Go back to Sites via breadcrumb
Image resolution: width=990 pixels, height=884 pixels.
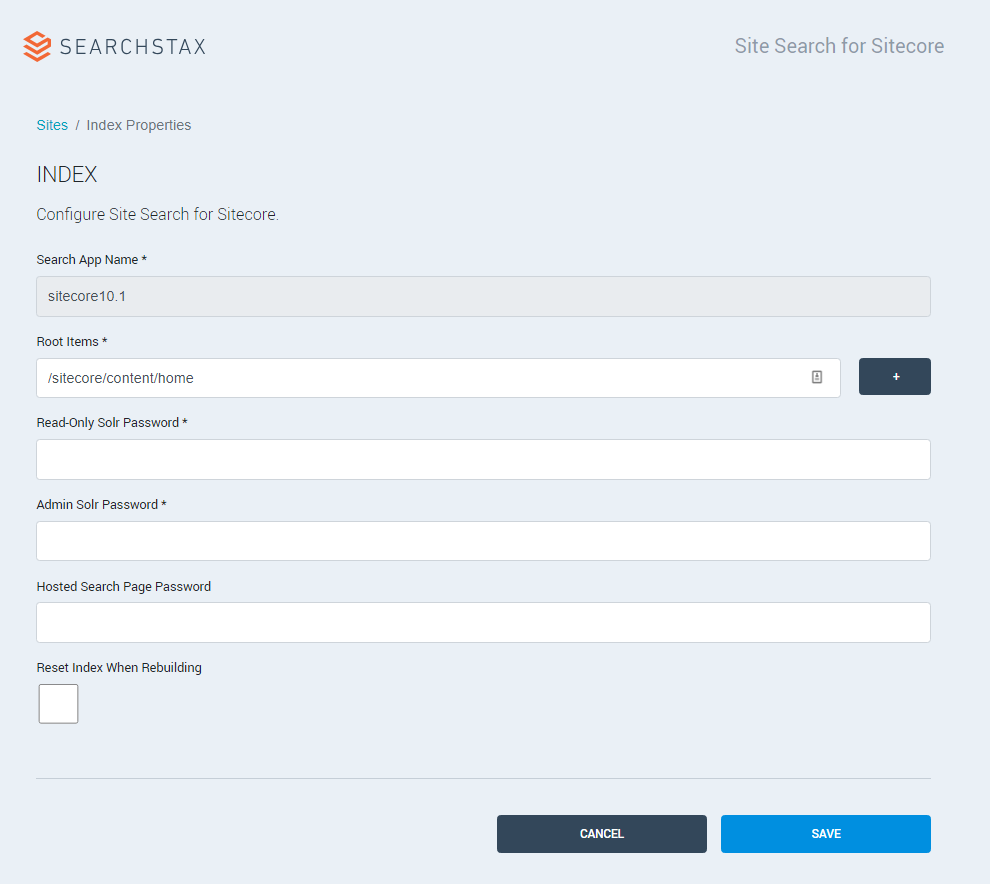pos(52,125)
